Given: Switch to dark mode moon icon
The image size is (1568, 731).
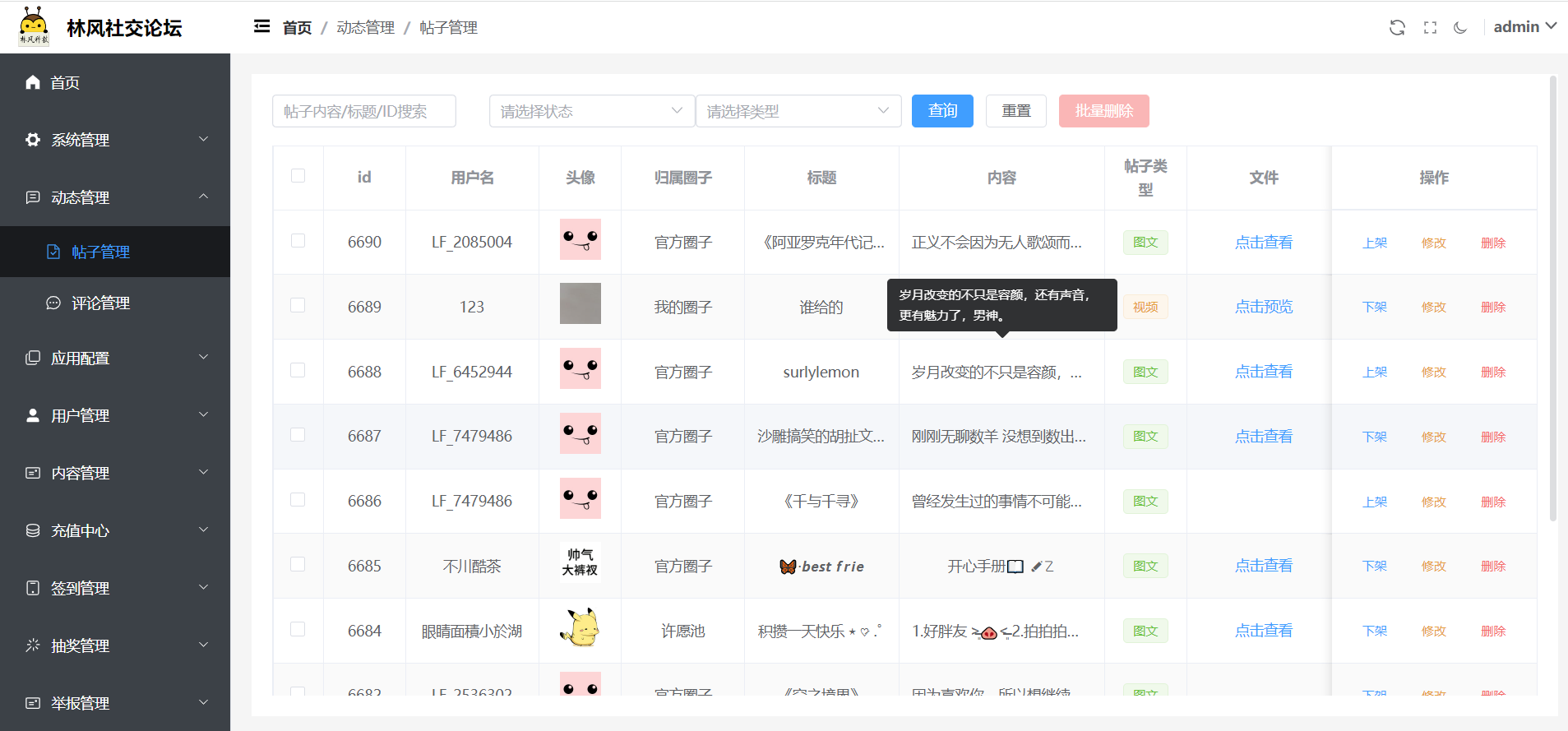Looking at the screenshot, I should coord(1460,27).
